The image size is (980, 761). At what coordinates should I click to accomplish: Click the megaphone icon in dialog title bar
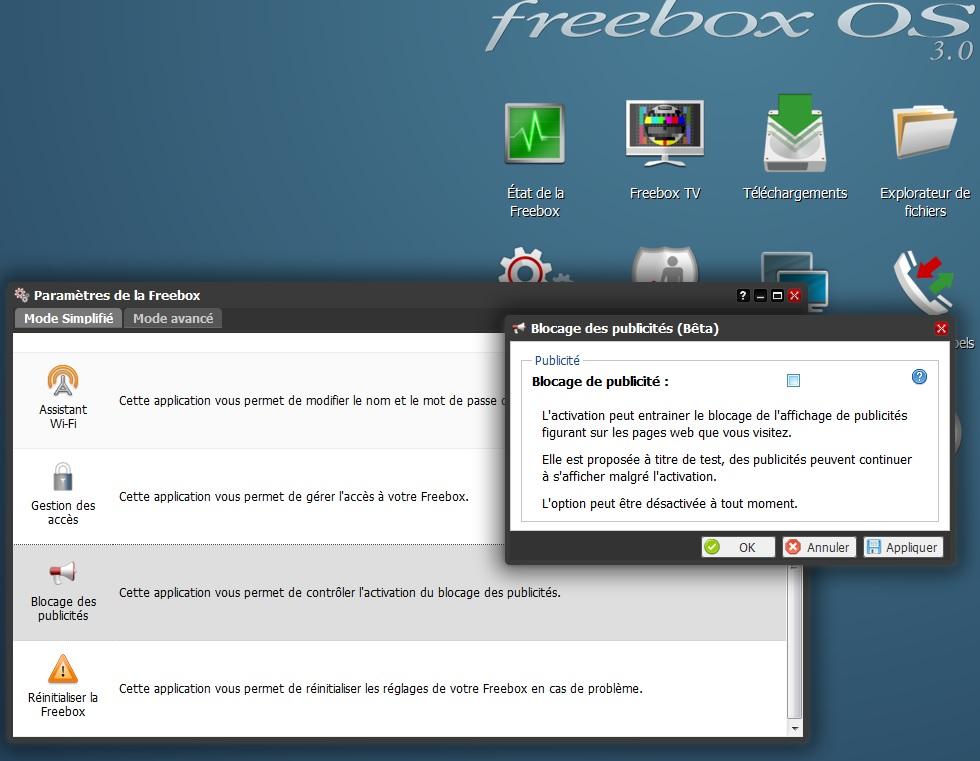click(x=519, y=328)
